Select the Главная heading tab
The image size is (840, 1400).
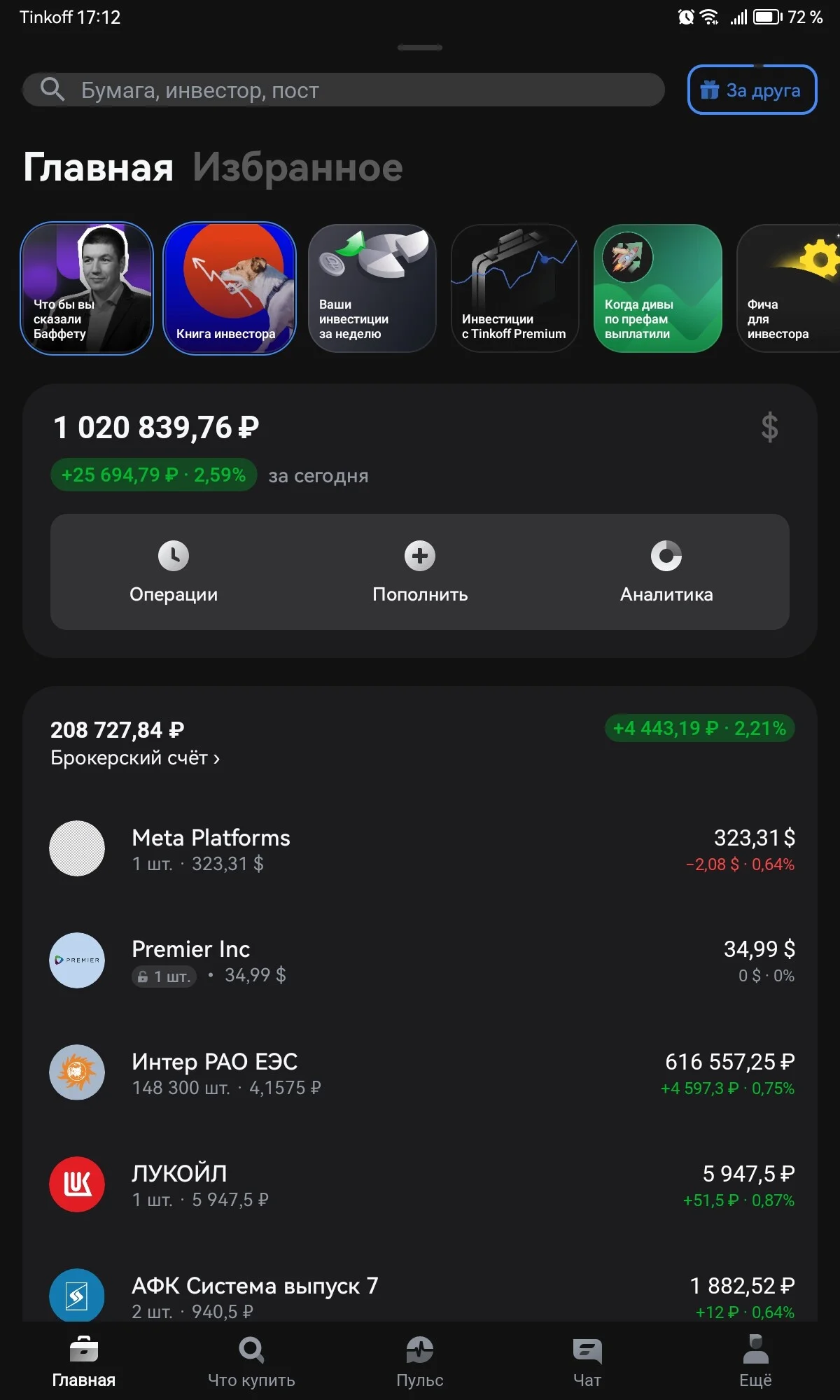pos(98,167)
